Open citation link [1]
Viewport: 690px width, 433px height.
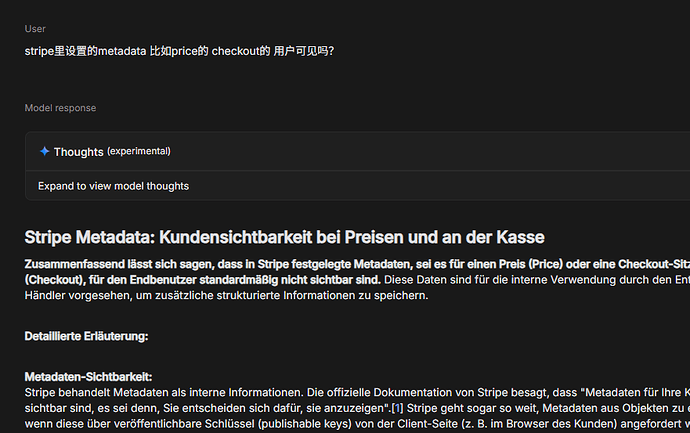[397, 408]
